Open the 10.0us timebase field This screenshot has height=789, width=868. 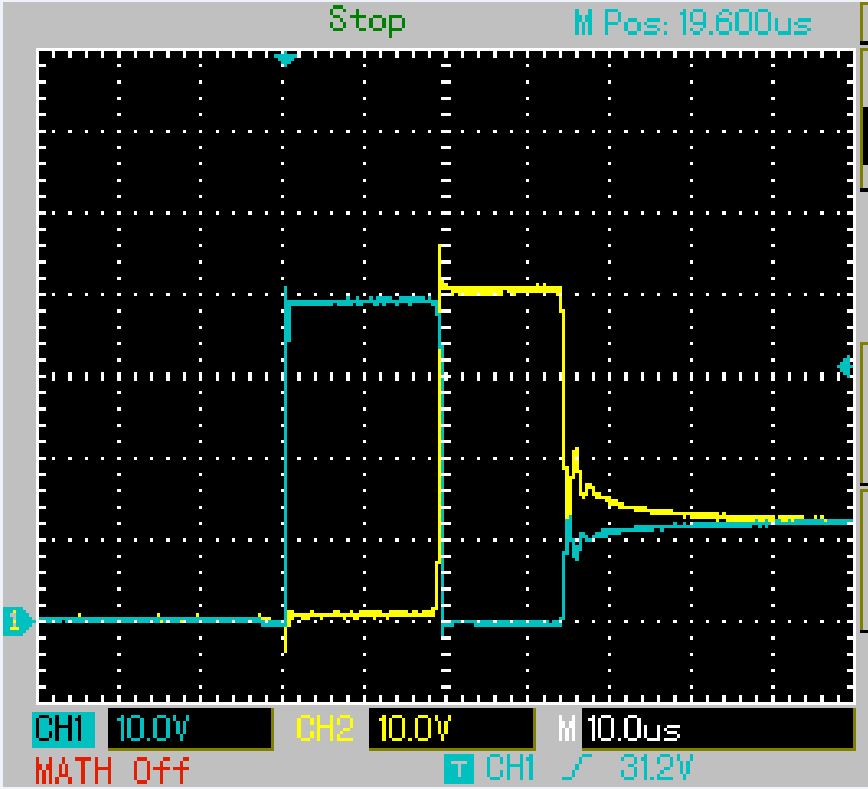coord(716,729)
